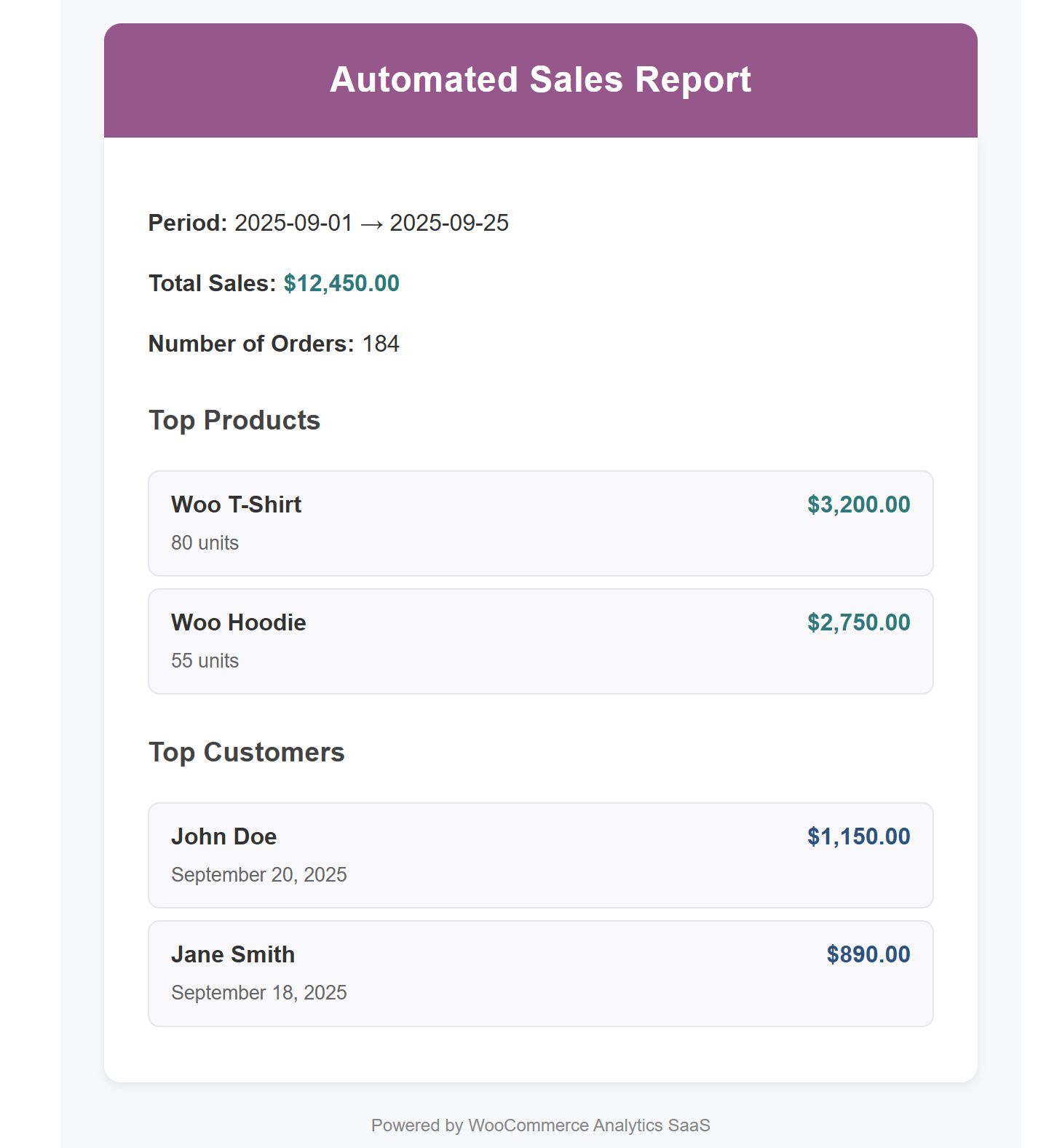Click the Number of Orders value 184
1049x1148 pixels.
pyautogui.click(x=381, y=344)
